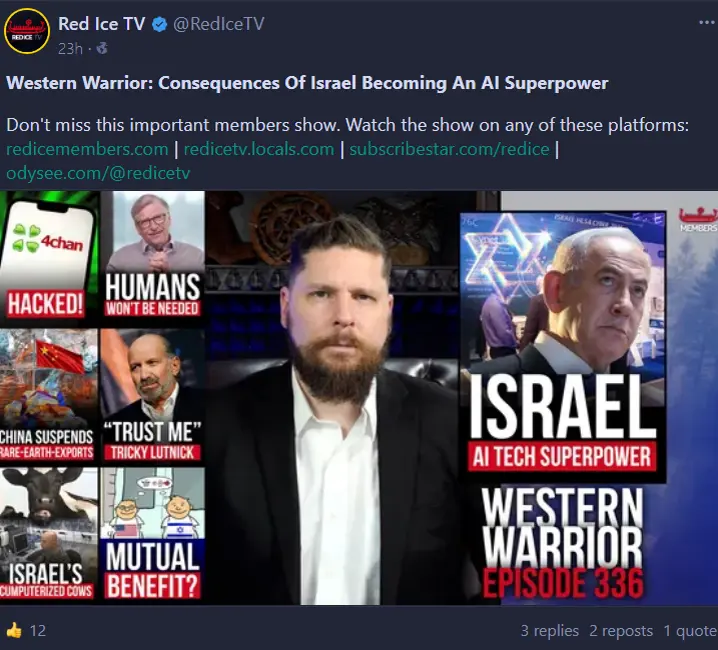View the 3 replies
718x650 pixels.
(x=549, y=631)
